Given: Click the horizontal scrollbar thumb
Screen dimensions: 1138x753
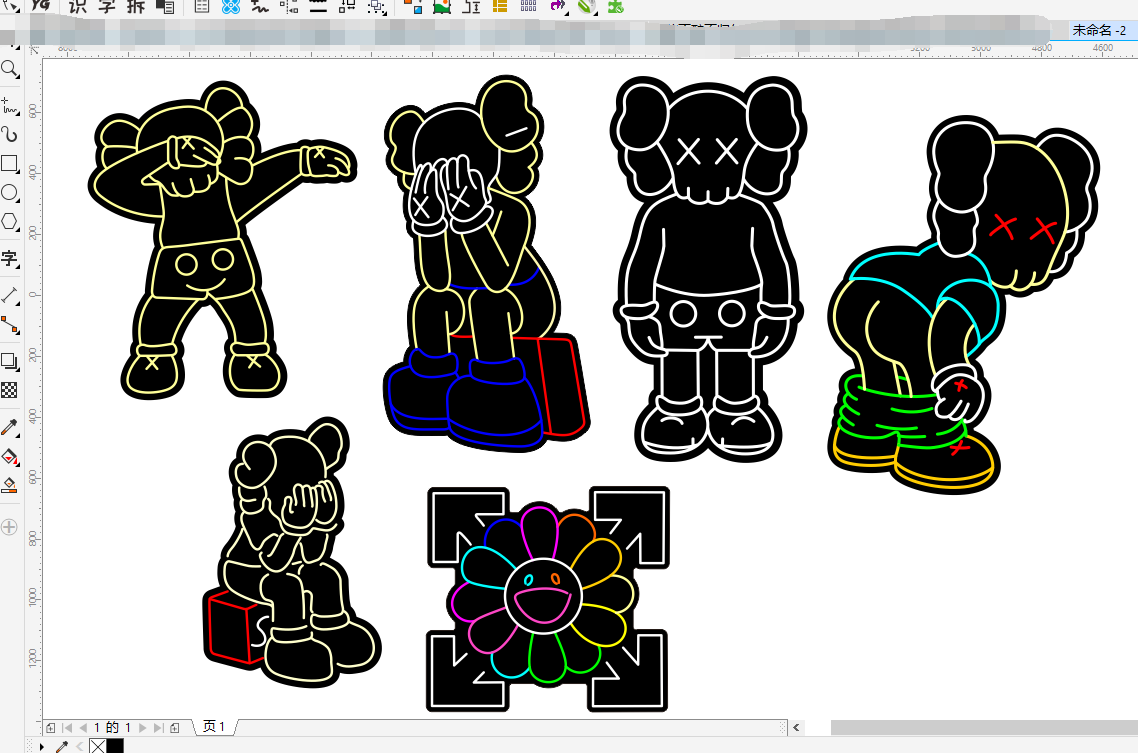Looking at the screenshot, I should click(984, 728).
